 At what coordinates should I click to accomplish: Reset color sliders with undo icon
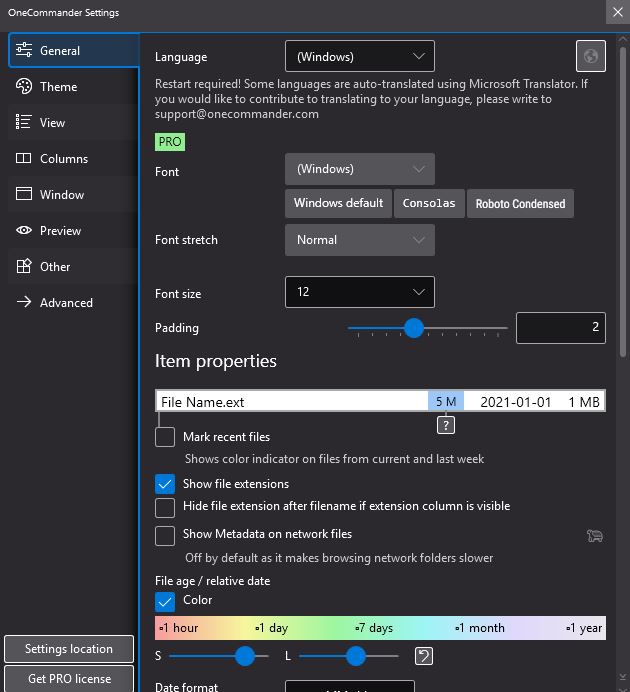[424, 656]
